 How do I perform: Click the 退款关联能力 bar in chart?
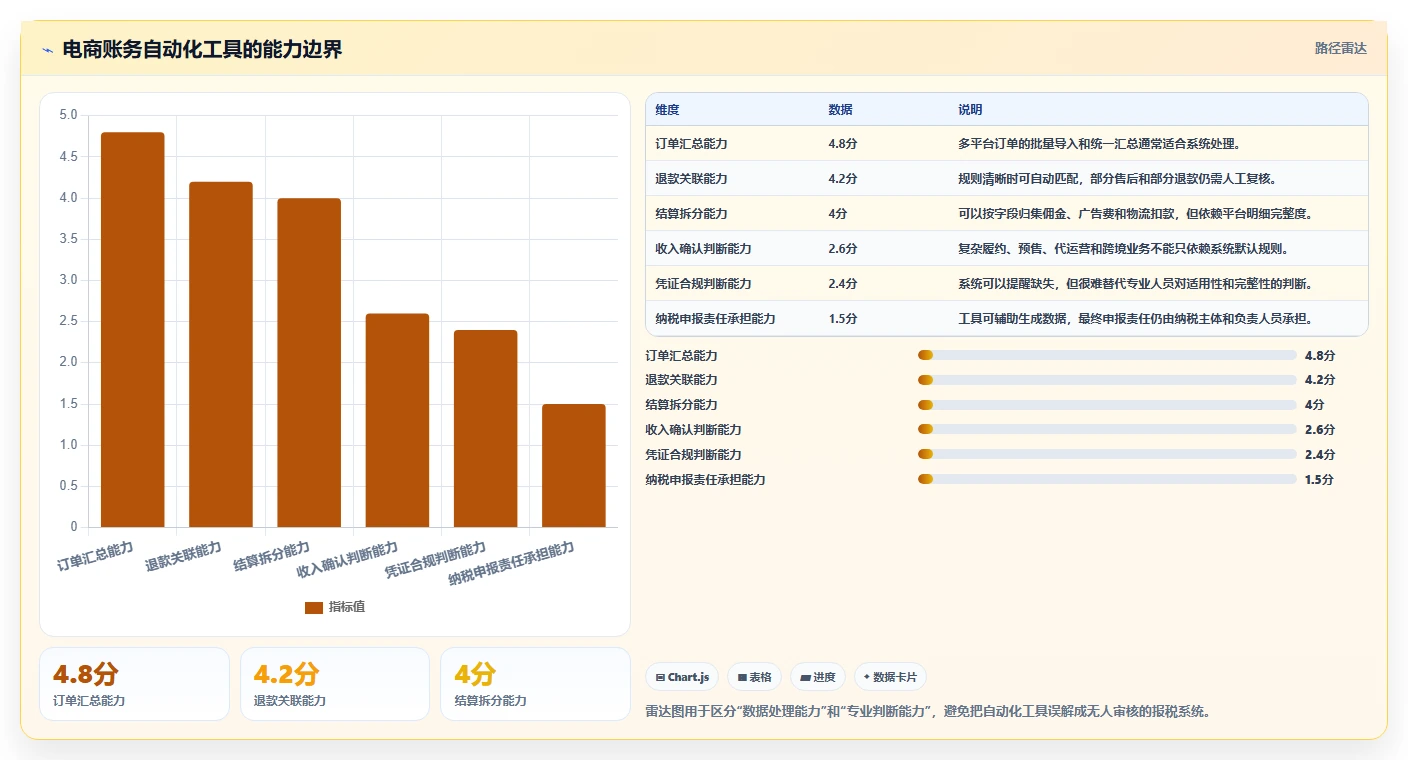[x=221, y=354]
